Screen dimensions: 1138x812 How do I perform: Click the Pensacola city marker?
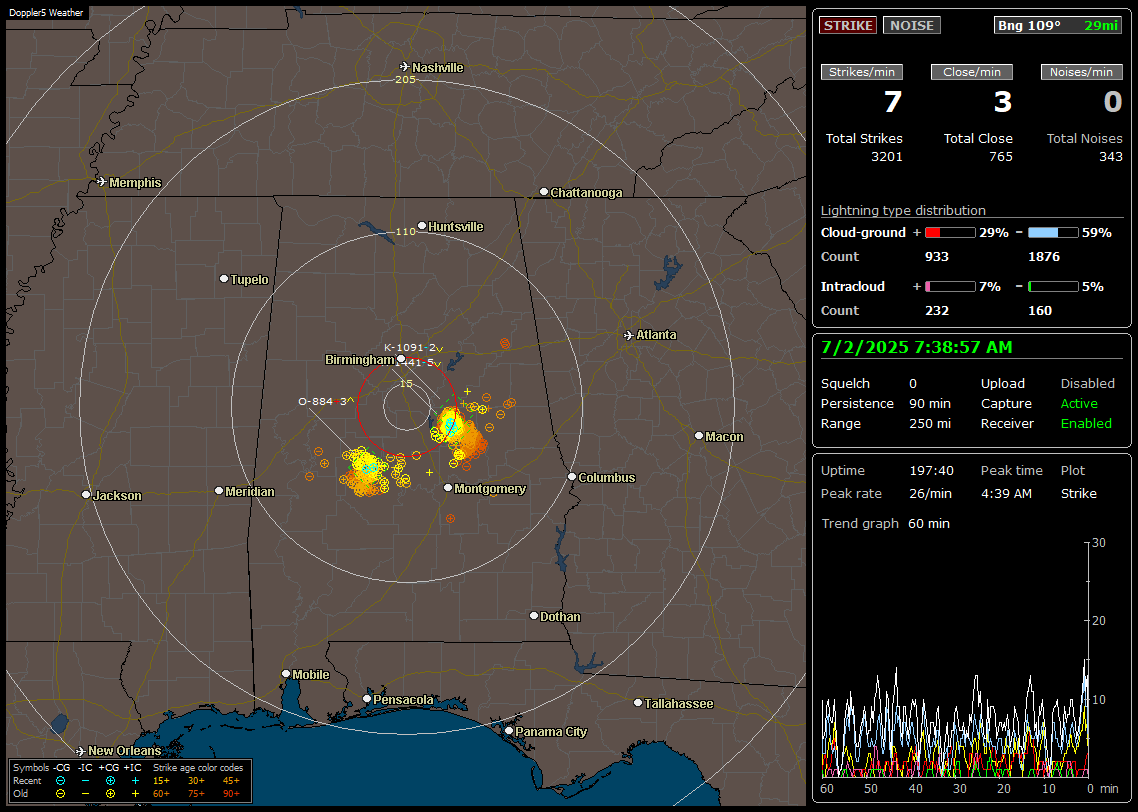[367, 699]
